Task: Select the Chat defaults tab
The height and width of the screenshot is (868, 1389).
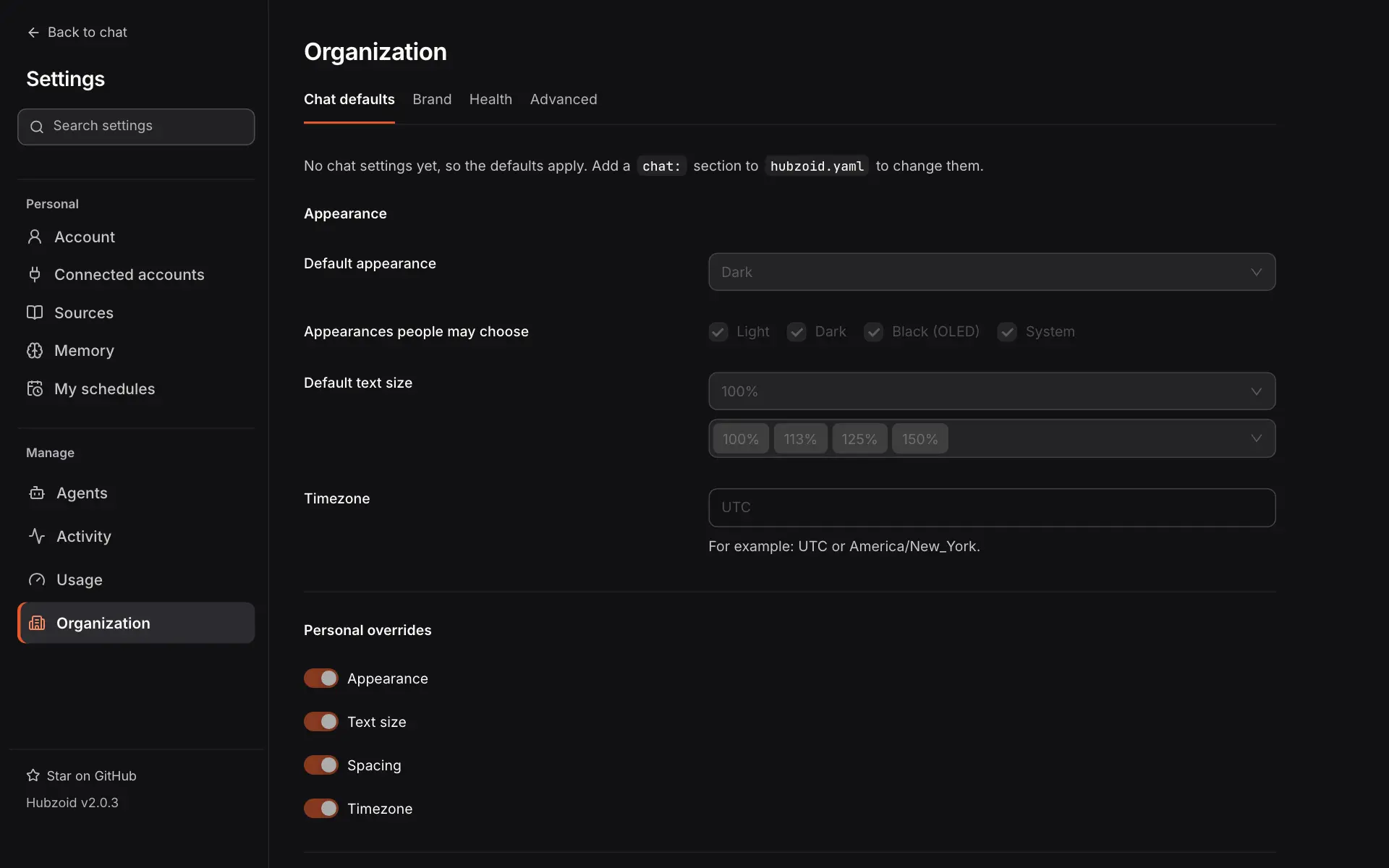Action: (x=349, y=99)
